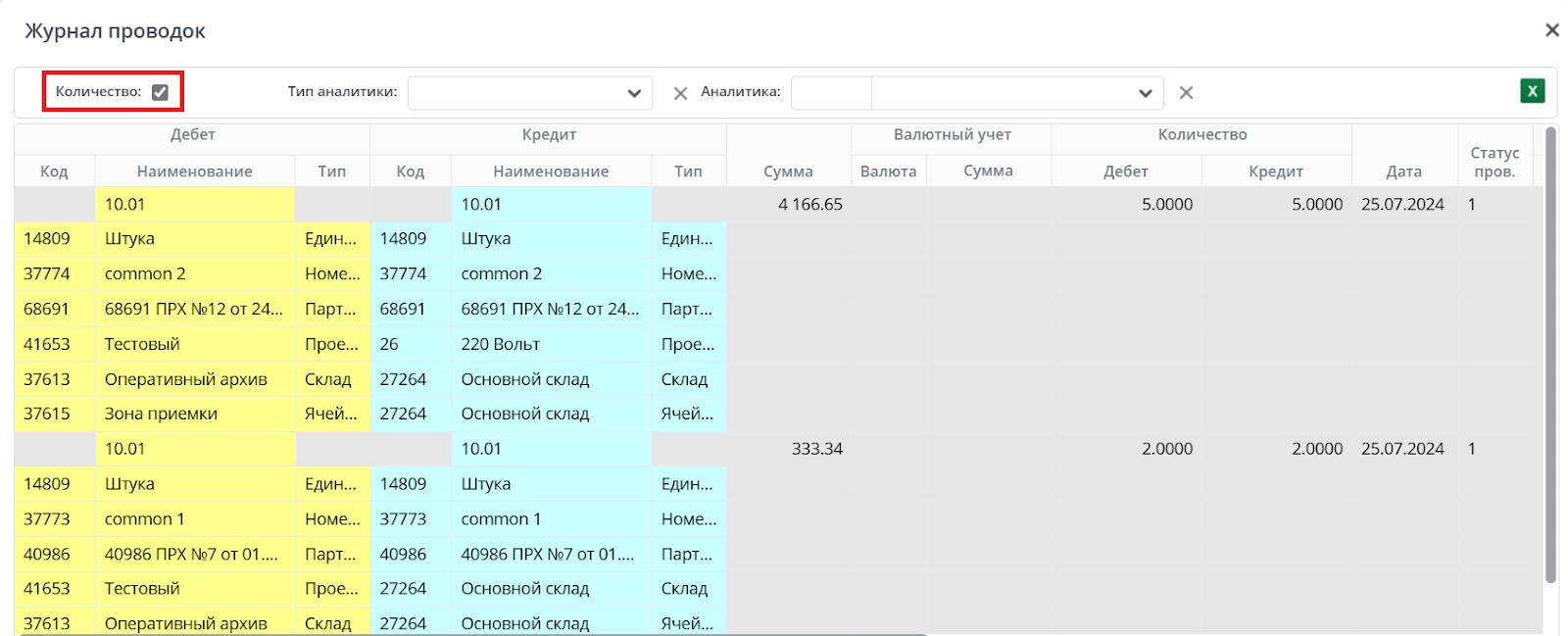Close the Журнал проводок dialog
The height and width of the screenshot is (636, 1568).
tap(1551, 30)
